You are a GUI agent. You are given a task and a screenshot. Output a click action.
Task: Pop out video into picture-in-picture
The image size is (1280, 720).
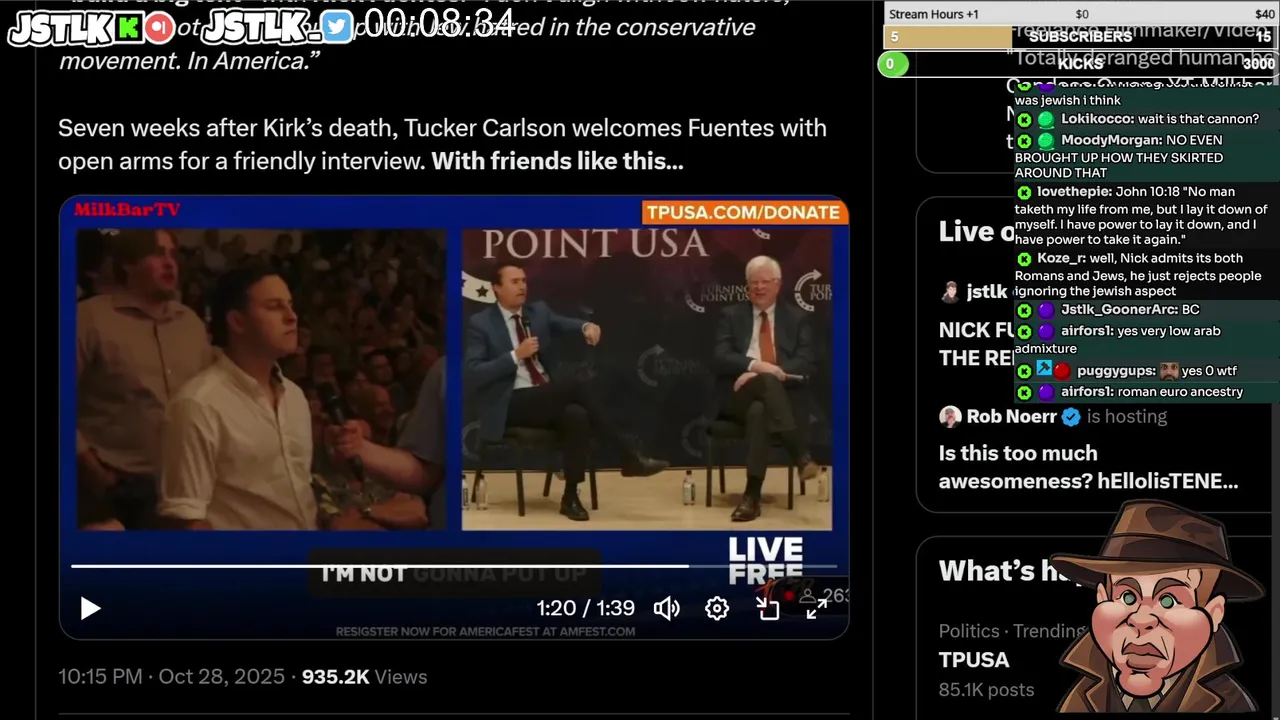[767, 608]
